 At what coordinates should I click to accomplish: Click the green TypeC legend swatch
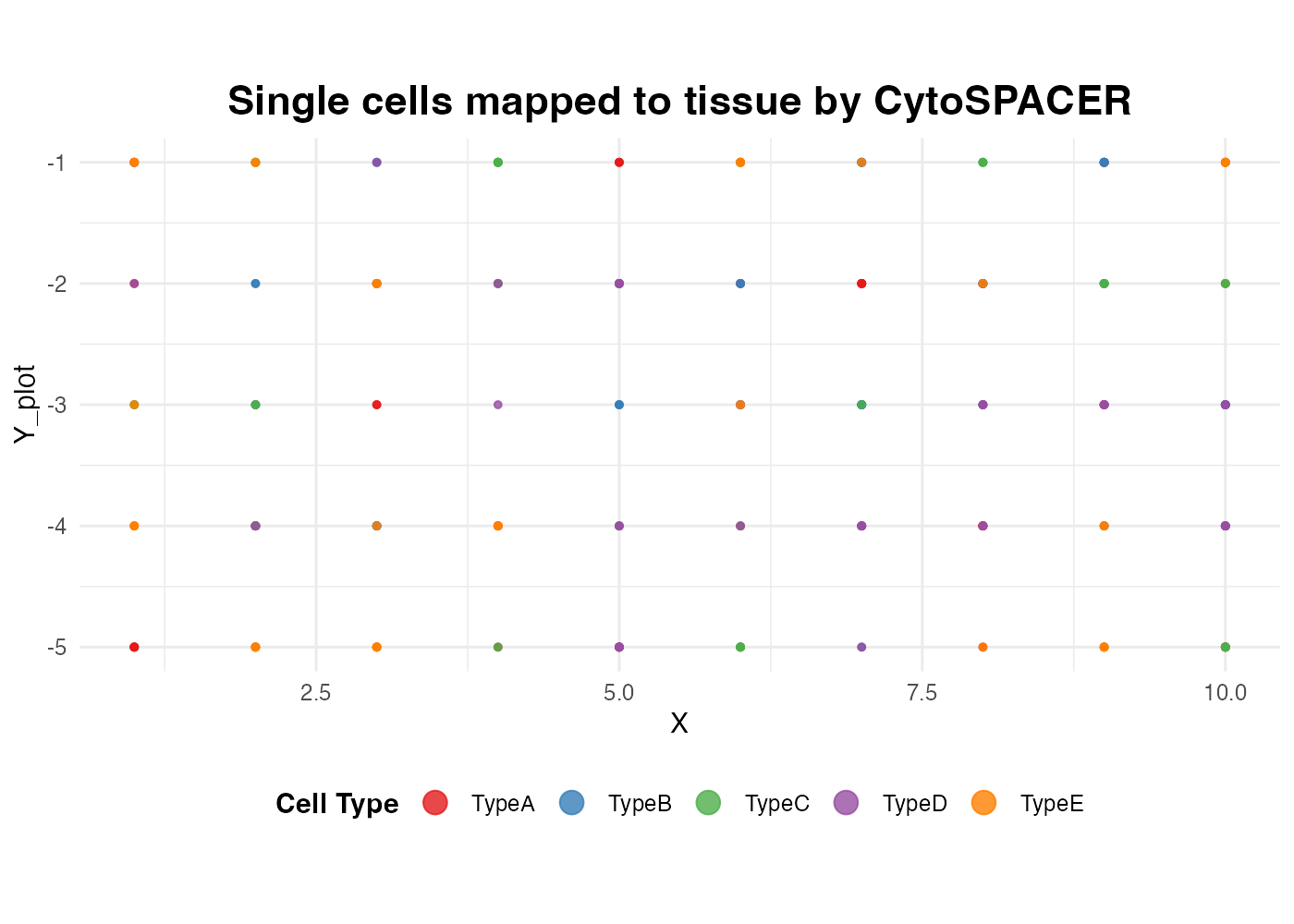click(x=709, y=803)
